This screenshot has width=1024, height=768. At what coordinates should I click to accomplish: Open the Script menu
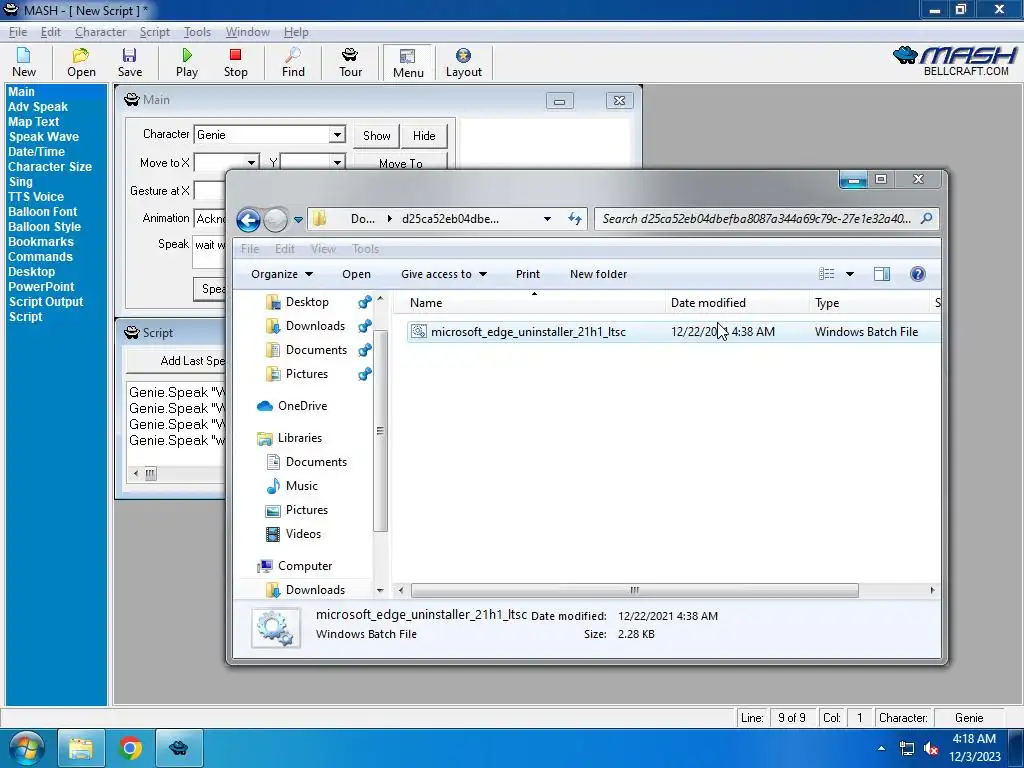(154, 32)
